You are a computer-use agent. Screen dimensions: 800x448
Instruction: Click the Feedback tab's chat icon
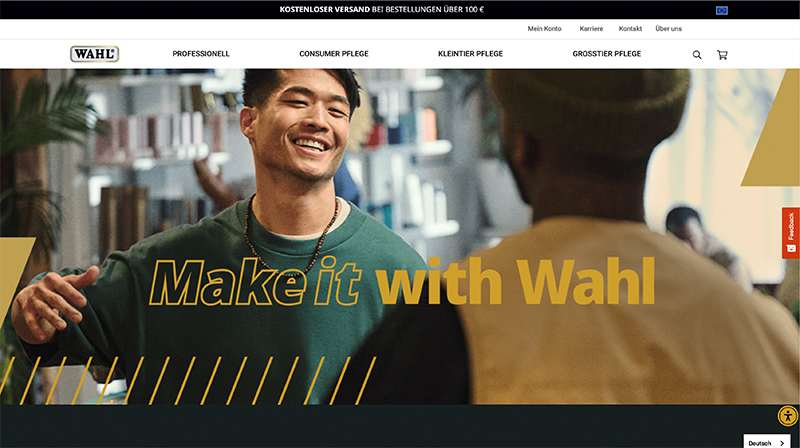click(x=791, y=248)
